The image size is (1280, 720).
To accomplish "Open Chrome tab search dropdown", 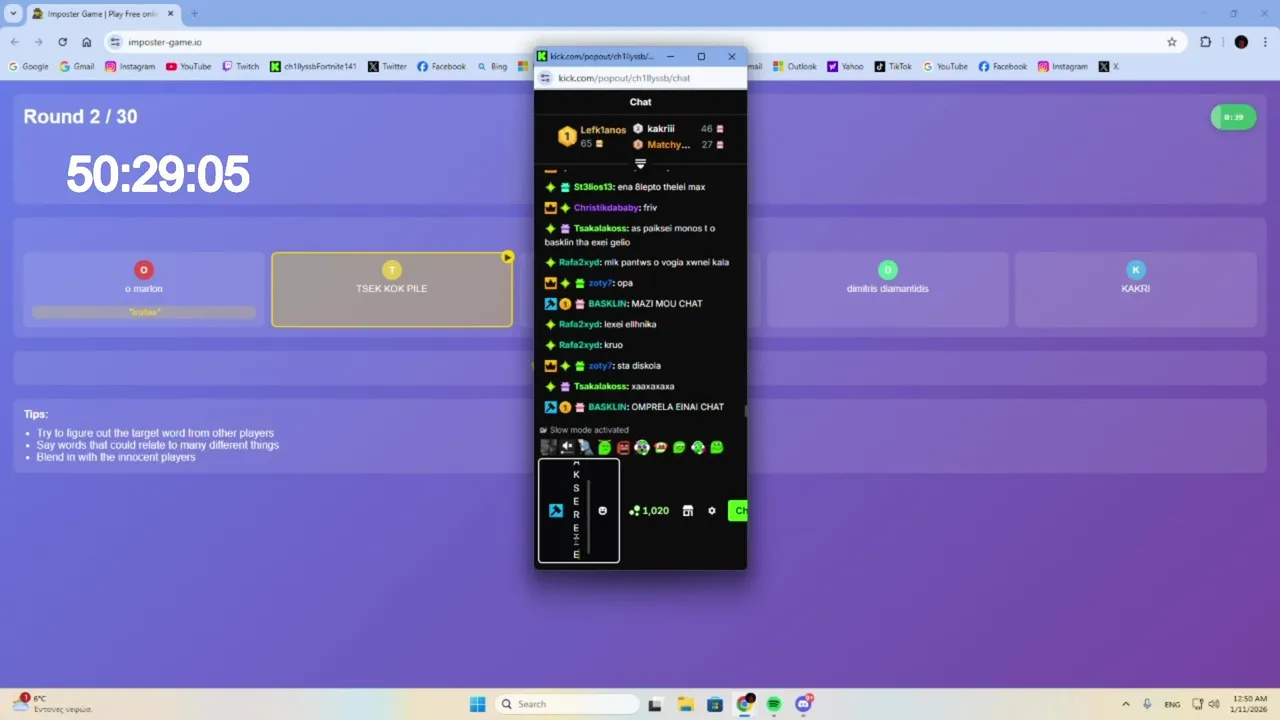I will pos(13,13).
